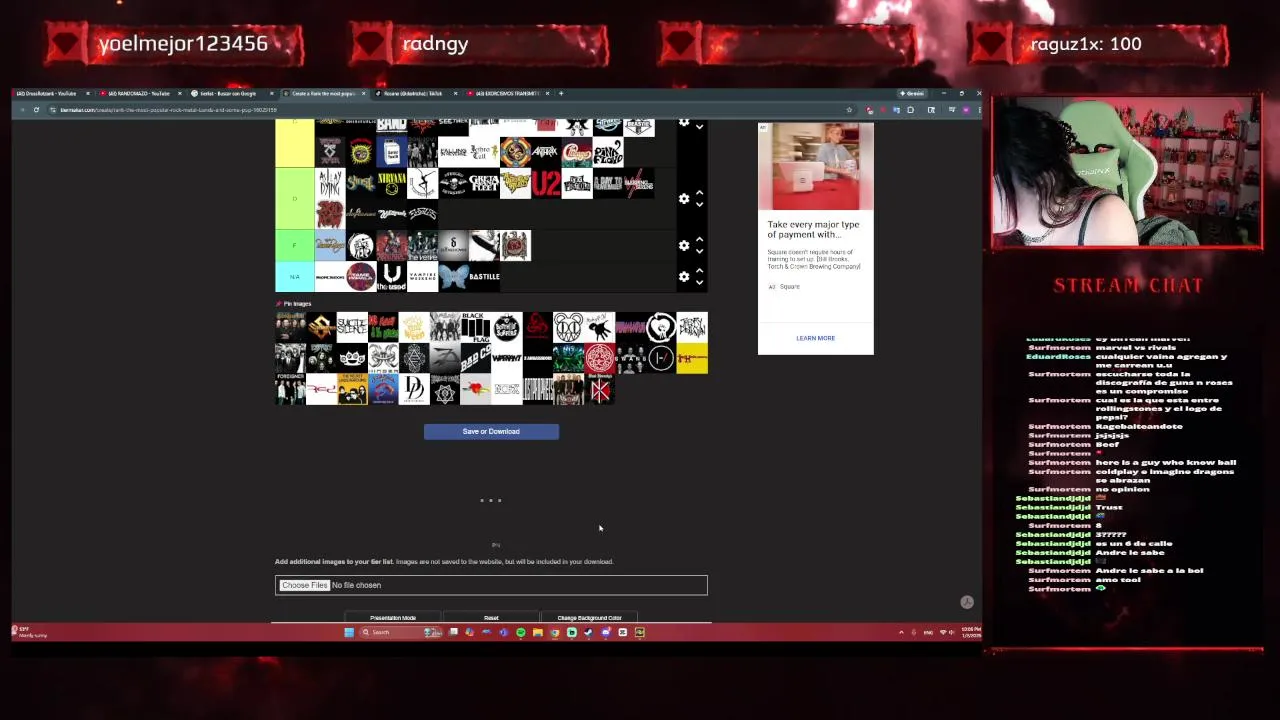
Task: Select the Tame Impala logo
Action: click(x=361, y=277)
